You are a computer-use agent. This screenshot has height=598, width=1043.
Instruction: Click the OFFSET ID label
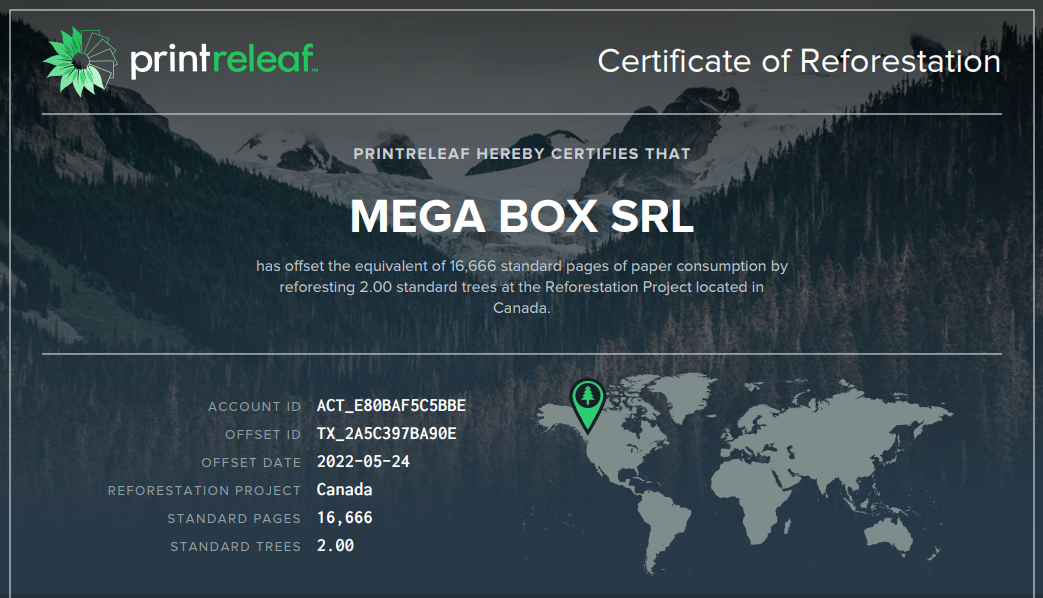pyautogui.click(x=263, y=435)
